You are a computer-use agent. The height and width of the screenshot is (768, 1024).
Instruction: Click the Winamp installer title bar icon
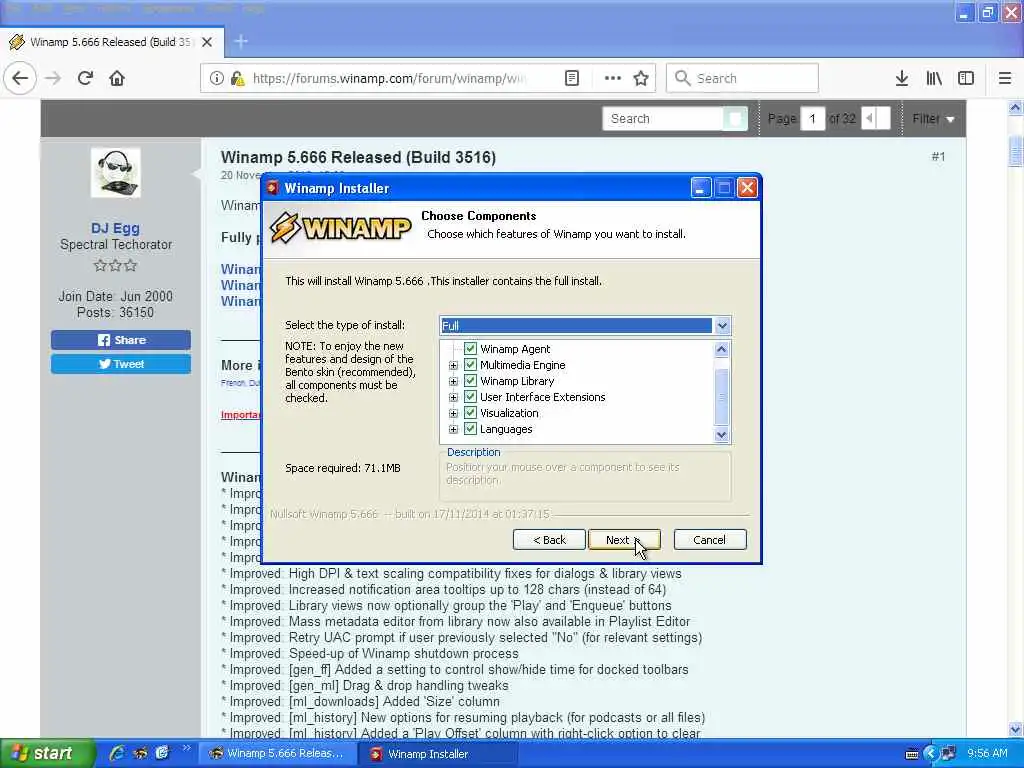pos(272,188)
